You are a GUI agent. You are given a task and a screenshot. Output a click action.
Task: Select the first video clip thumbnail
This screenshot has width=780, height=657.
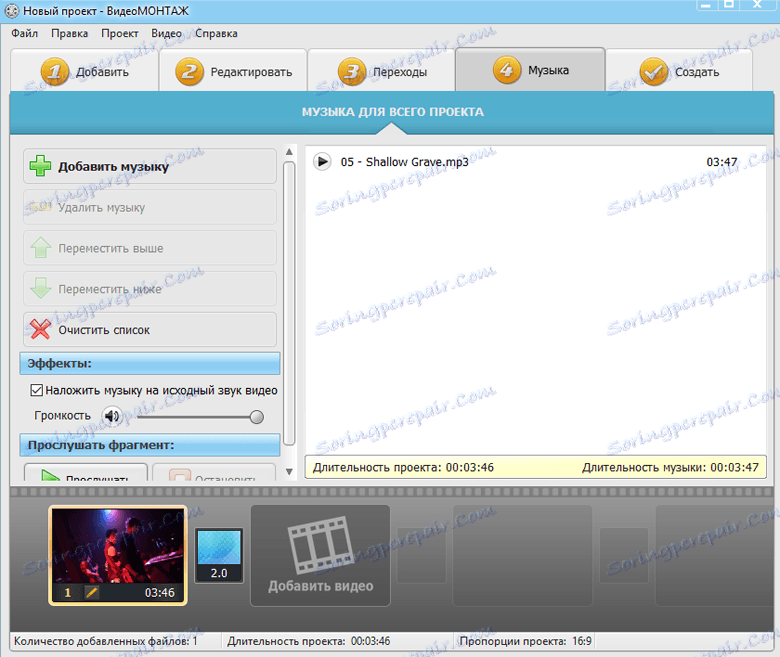[x=118, y=555]
